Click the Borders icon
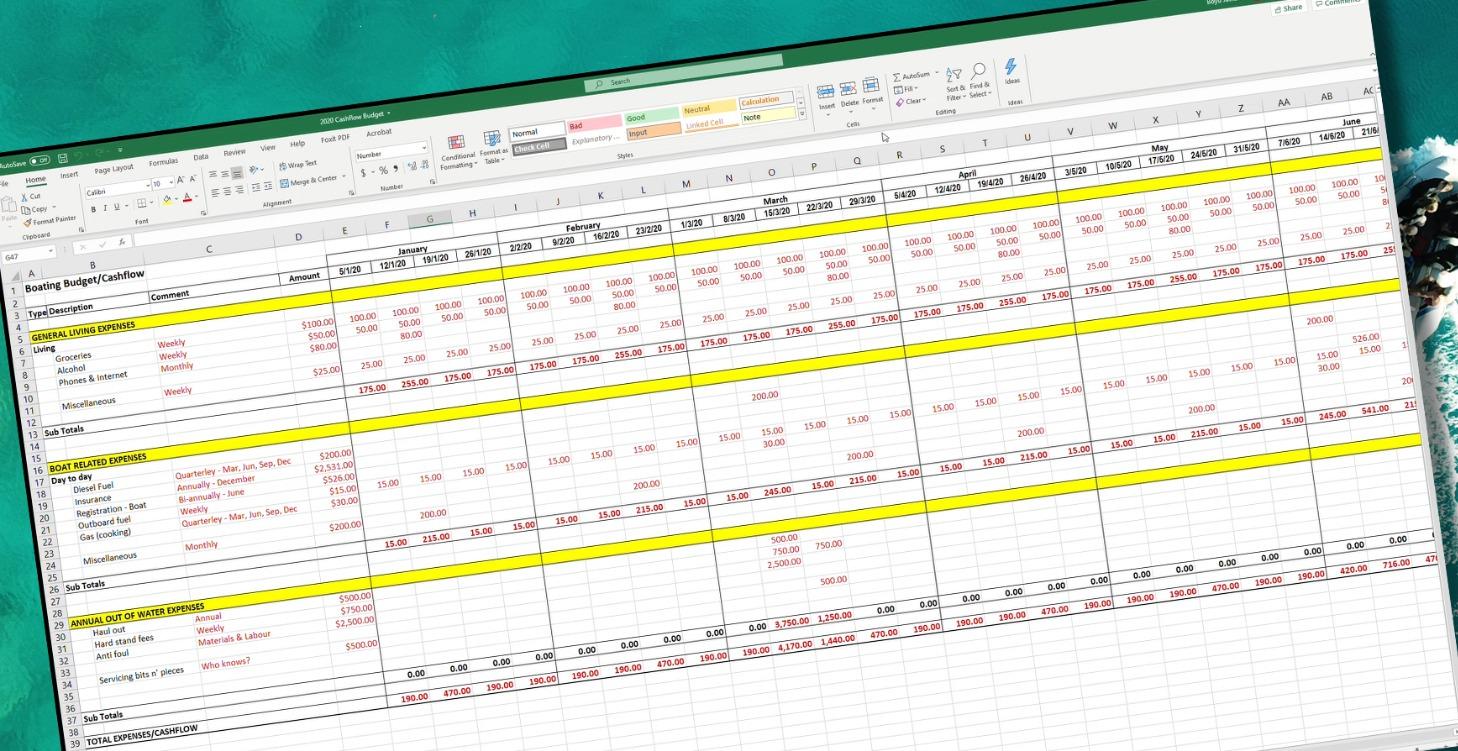Screen dimensions: 1458x751 [x=141, y=203]
